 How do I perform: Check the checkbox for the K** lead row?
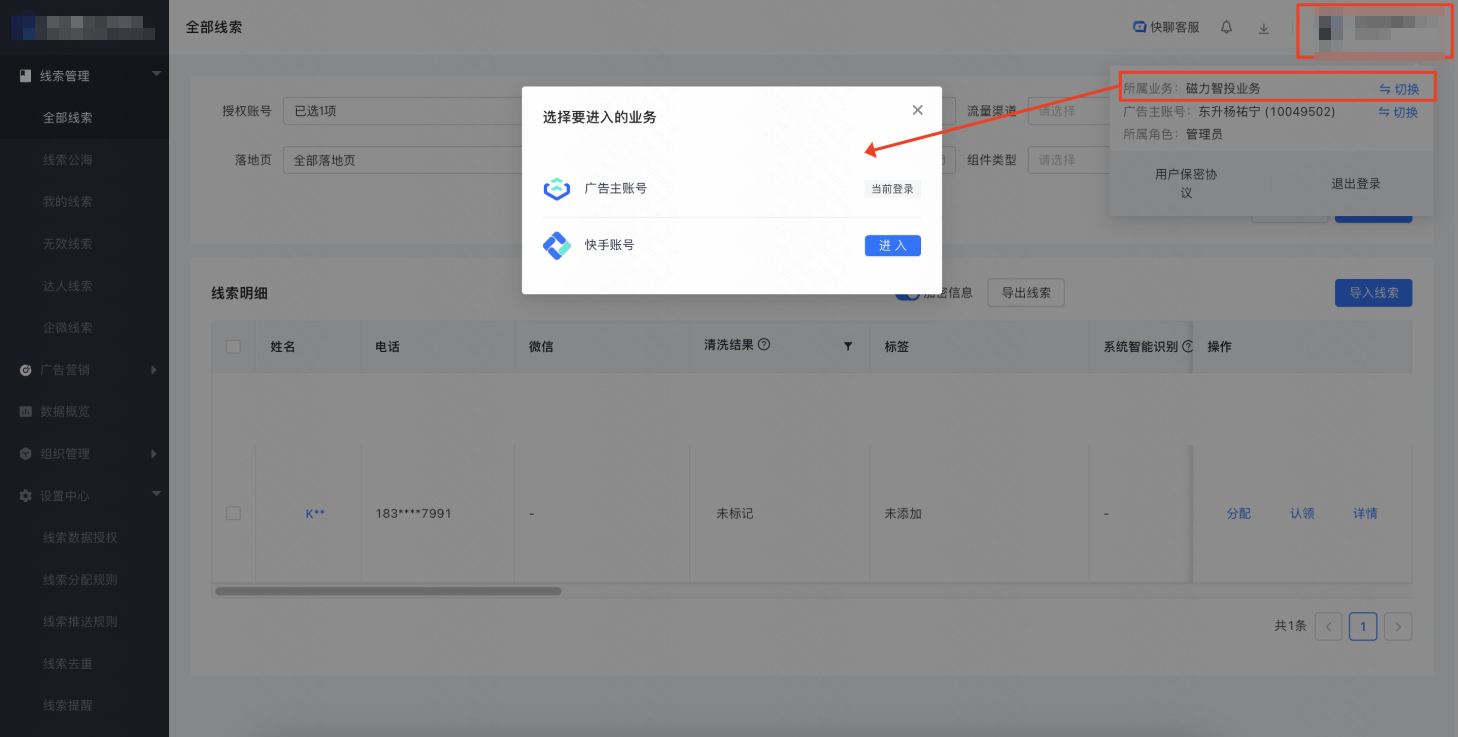tap(234, 512)
